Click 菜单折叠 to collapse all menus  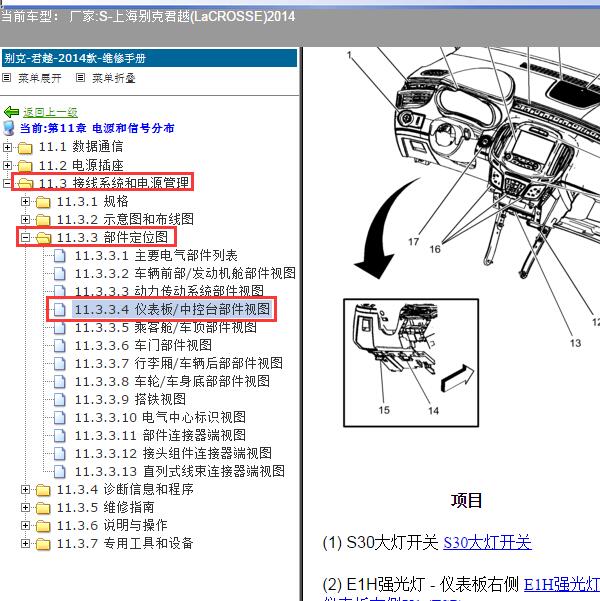coord(114,78)
